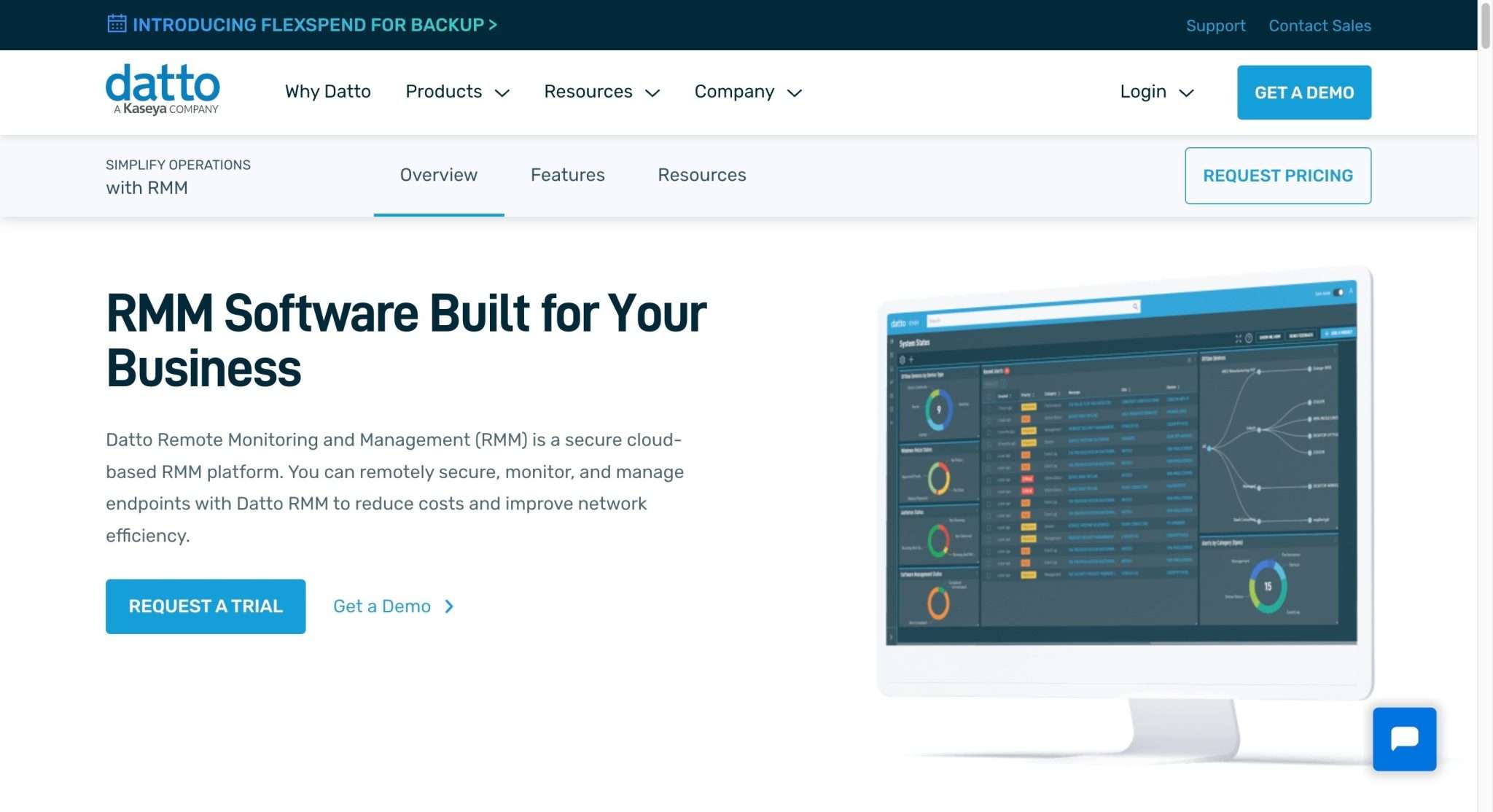This screenshot has height=812, width=1493.
Task: Open the Company dropdown menu
Action: 747,92
